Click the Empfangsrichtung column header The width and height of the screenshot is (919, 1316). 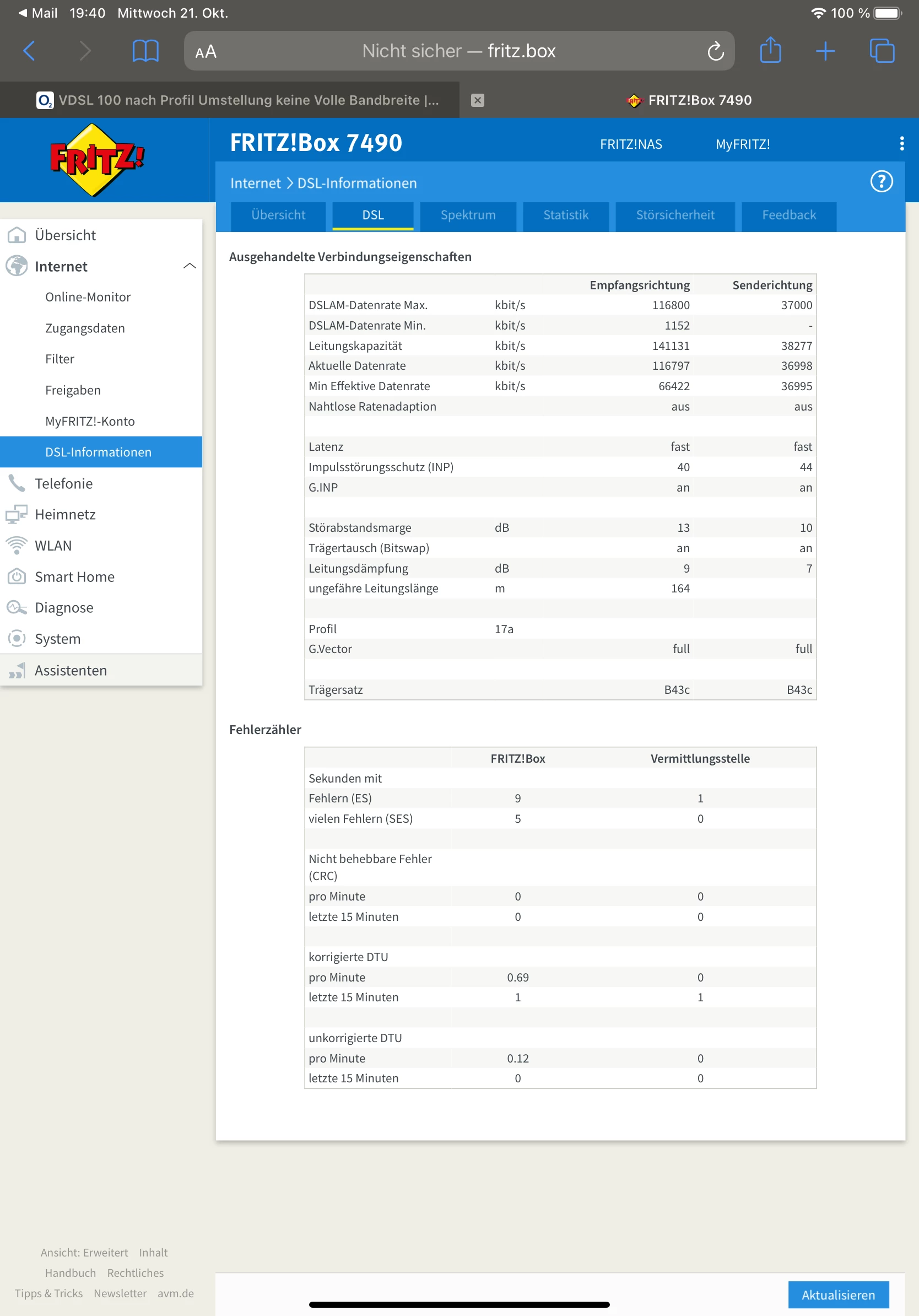pos(640,285)
